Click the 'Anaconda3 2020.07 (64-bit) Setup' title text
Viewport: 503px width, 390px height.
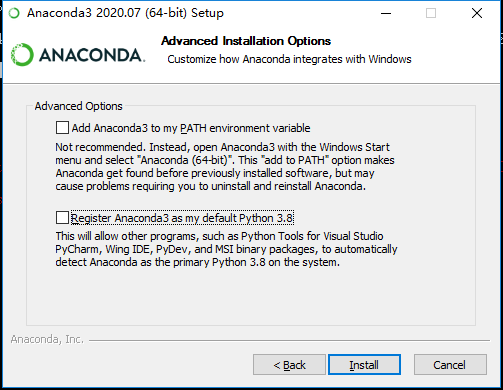125,13
